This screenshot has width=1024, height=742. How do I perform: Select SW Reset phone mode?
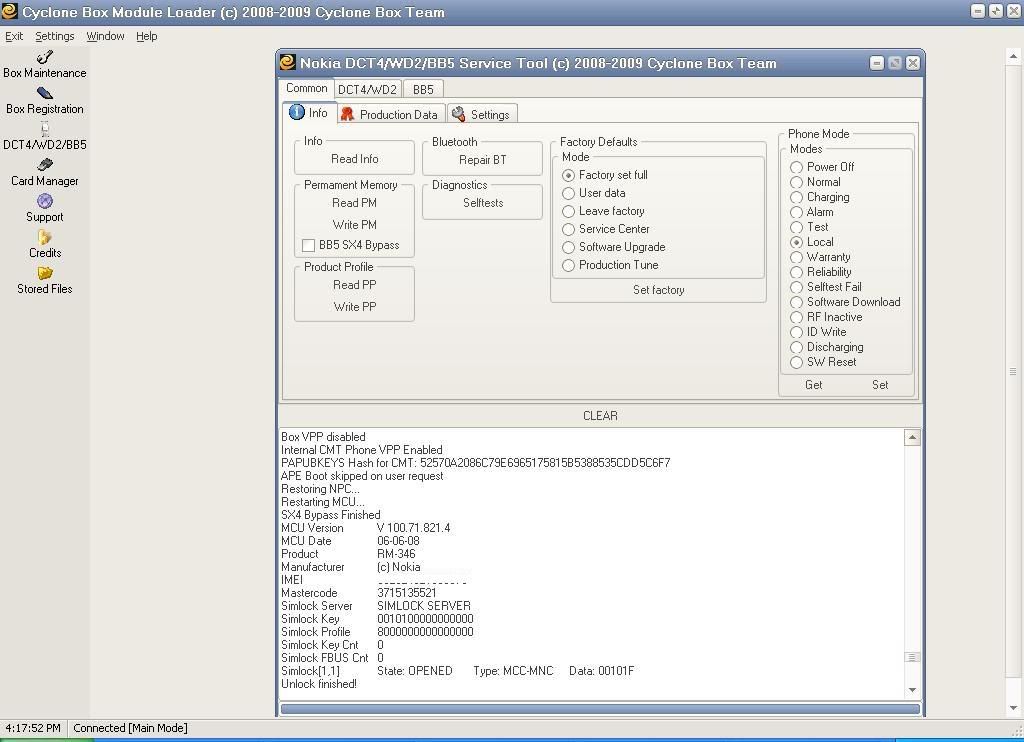(796, 363)
